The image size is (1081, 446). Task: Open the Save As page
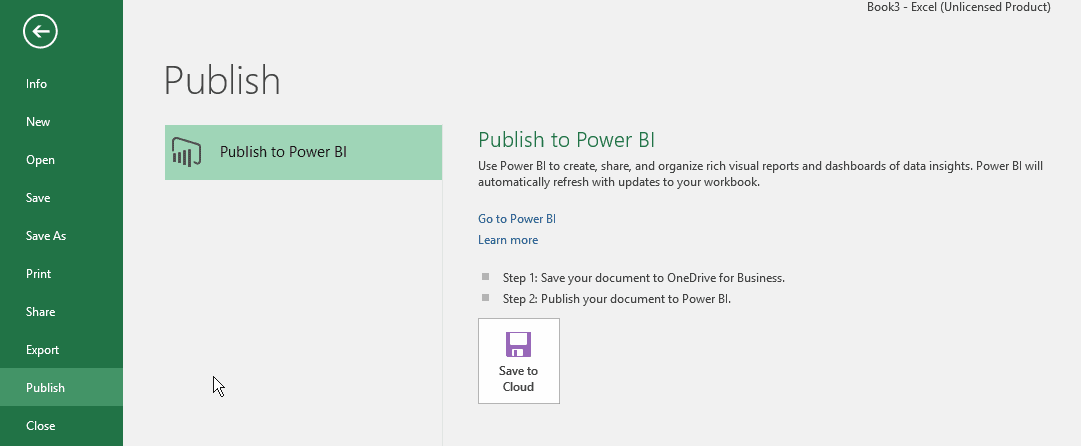[x=46, y=236]
